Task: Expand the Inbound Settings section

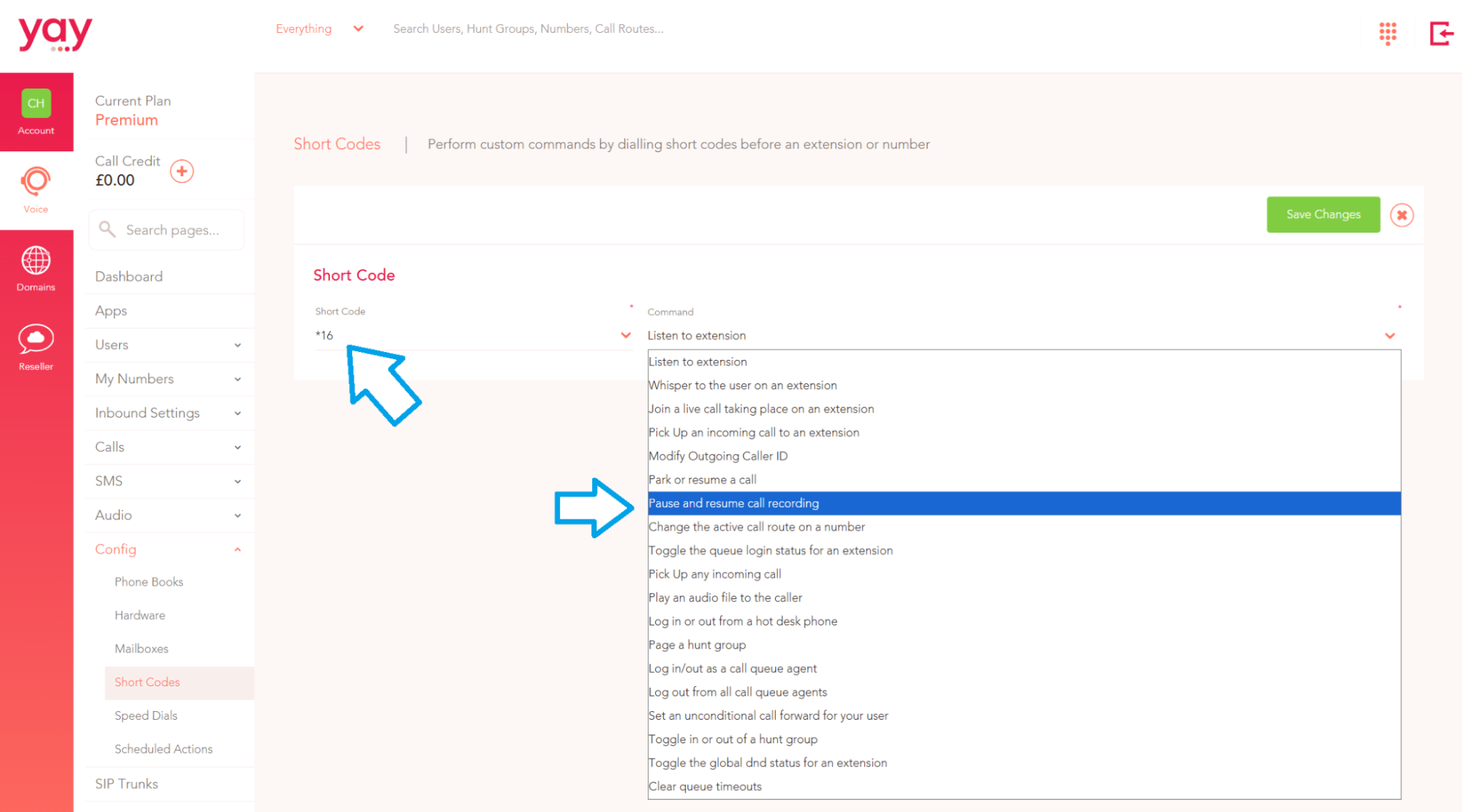Action: click(x=168, y=413)
